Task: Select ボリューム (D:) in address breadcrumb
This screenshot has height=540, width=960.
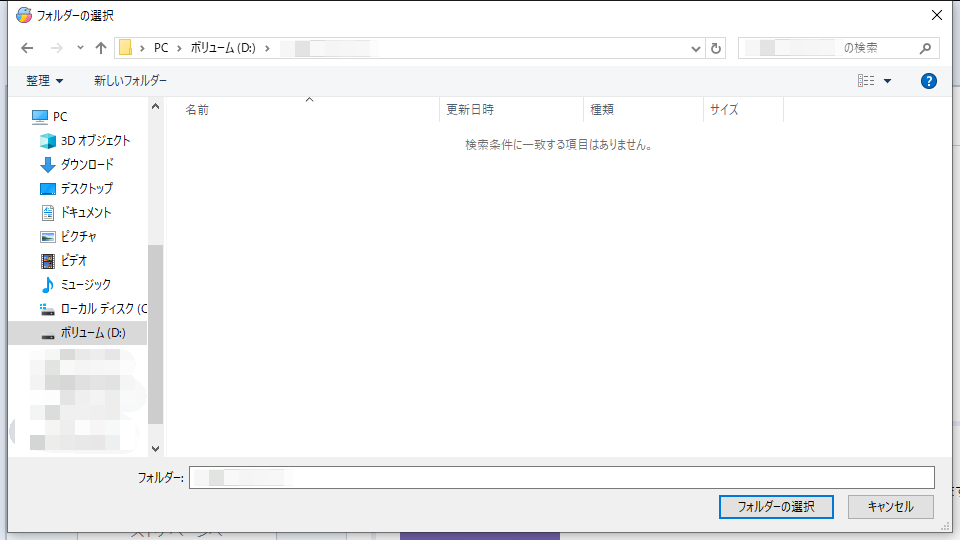Action: (x=223, y=48)
